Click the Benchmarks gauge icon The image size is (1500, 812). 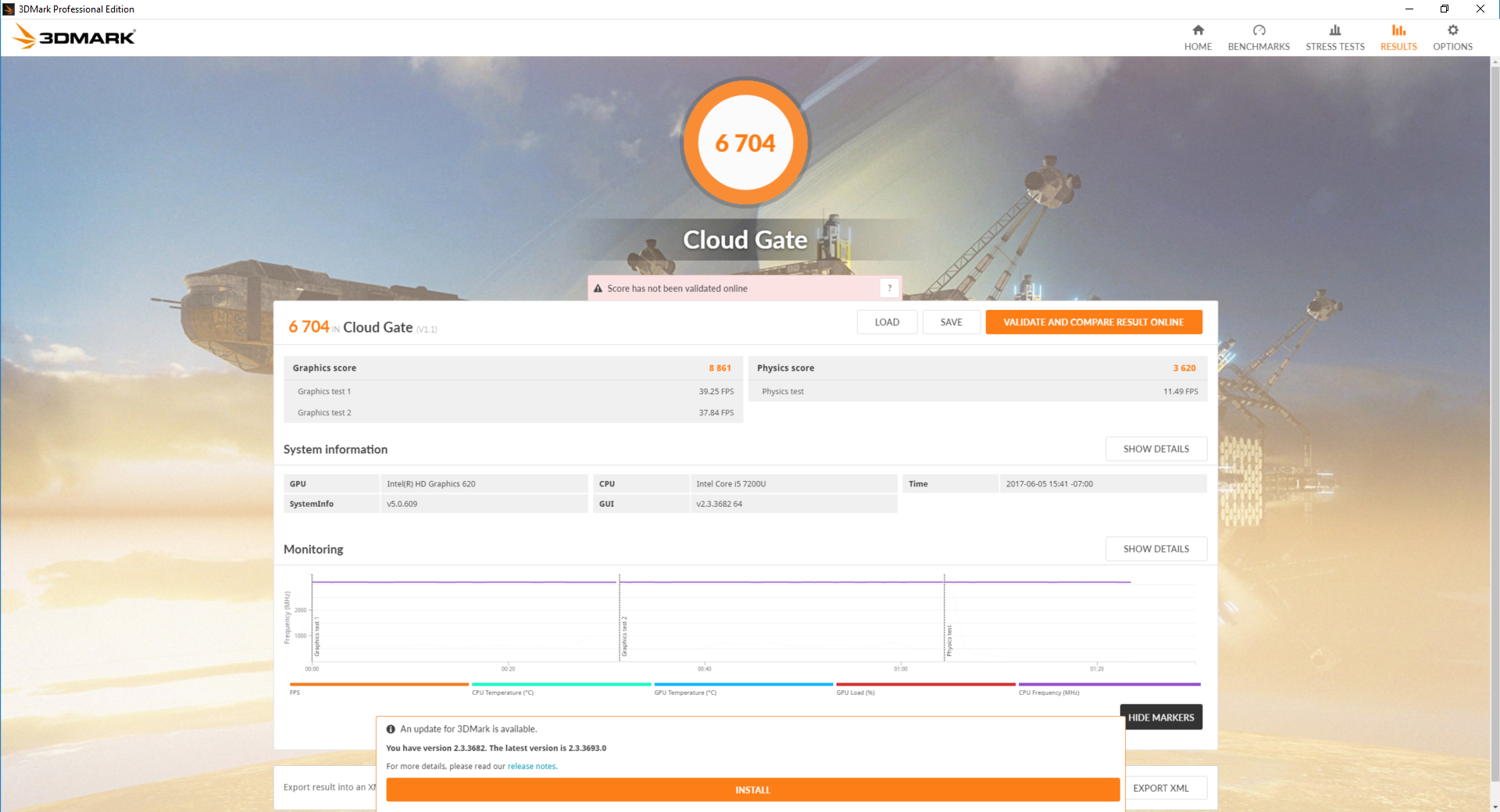point(1259,30)
